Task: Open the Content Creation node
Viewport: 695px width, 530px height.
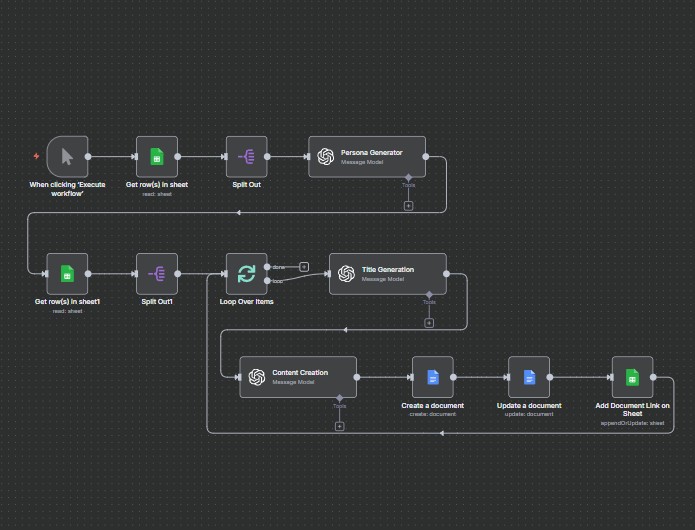Action: coord(297,377)
